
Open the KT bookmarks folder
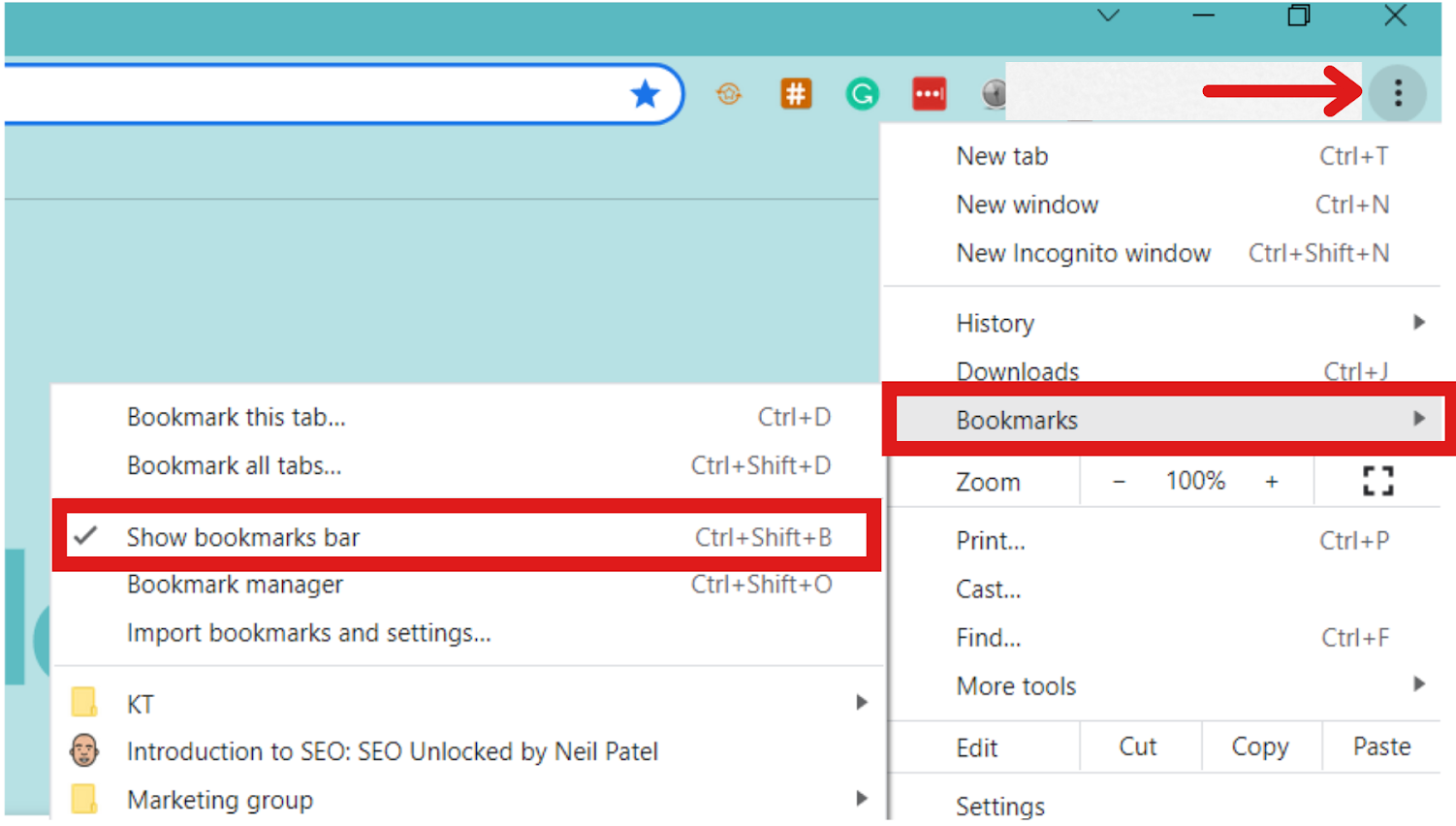(x=141, y=704)
